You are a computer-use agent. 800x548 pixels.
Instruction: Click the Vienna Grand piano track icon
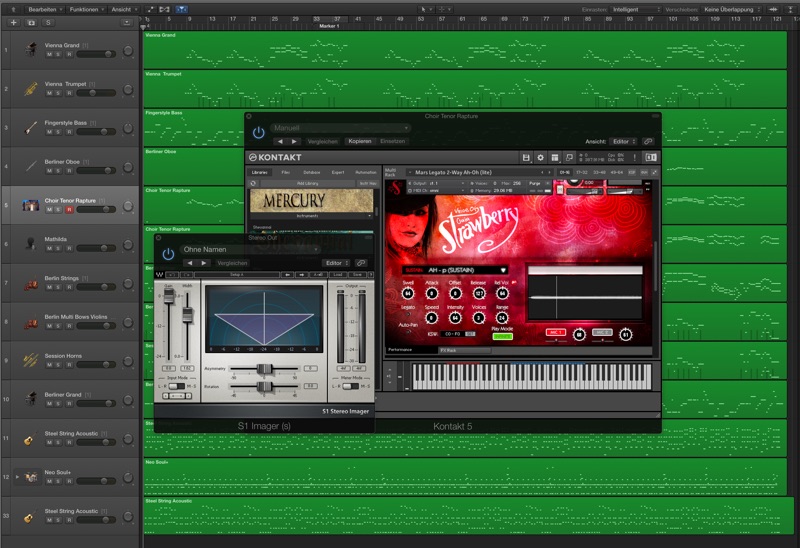[31, 49]
